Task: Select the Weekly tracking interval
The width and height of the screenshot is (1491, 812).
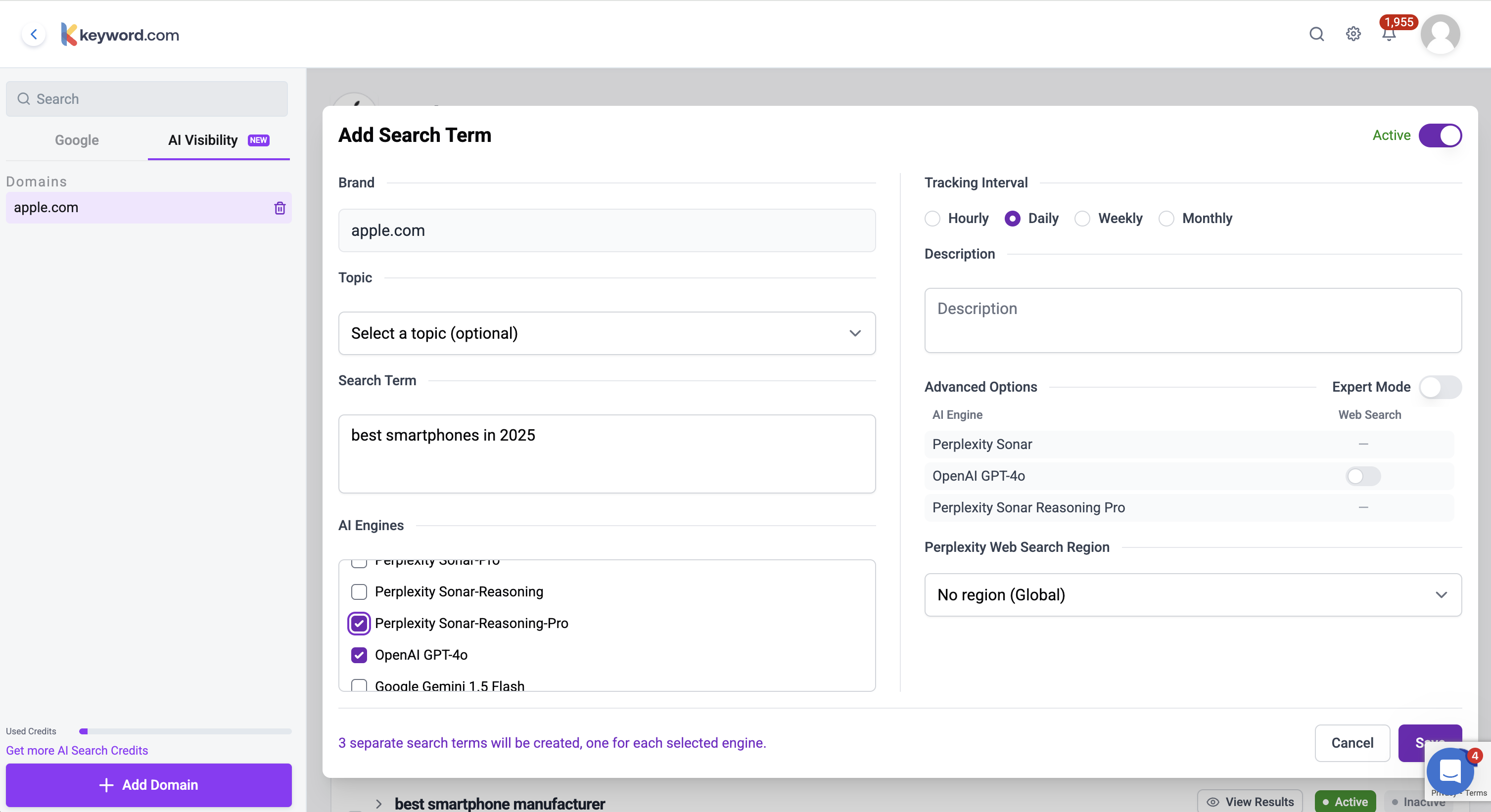Action: click(x=1082, y=218)
